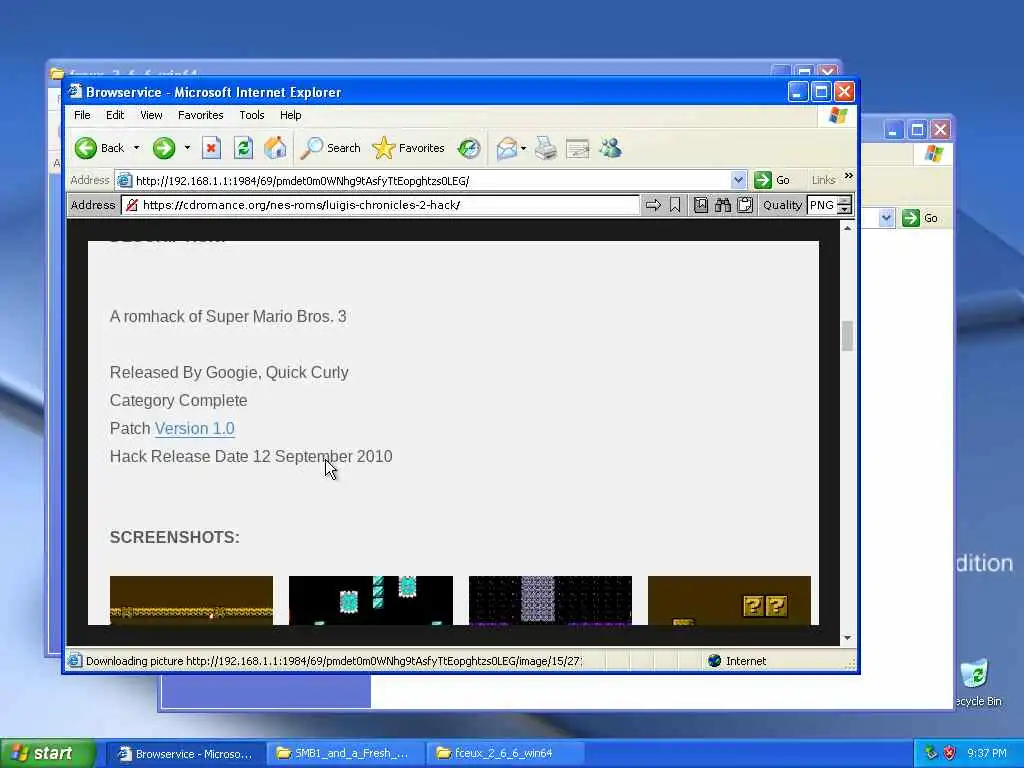The height and width of the screenshot is (768, 1024).
Task: Click the Quality PNG selector field
Action: pyautogui.click(x=822, y=205)
